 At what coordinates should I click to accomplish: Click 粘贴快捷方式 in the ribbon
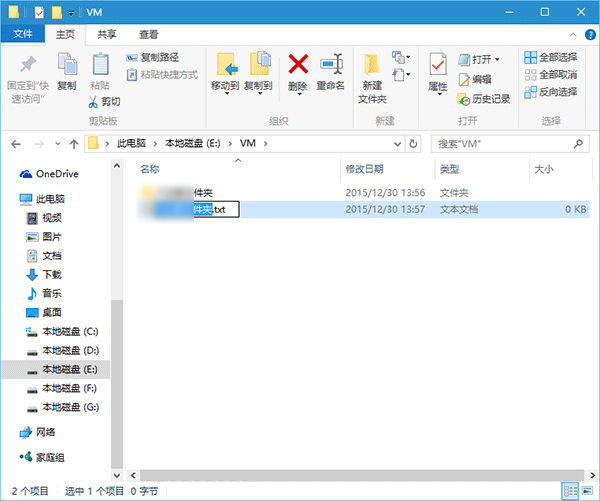162,74
